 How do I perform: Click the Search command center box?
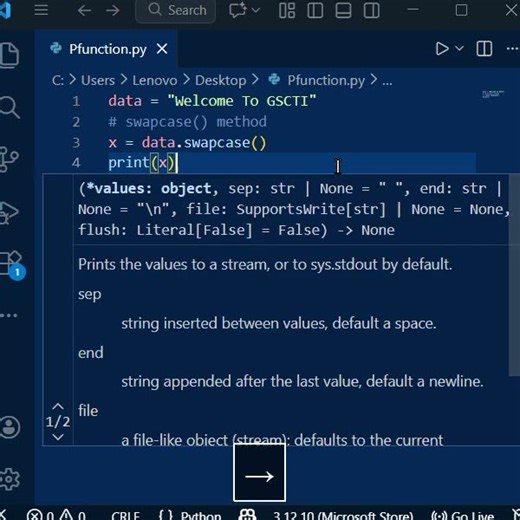[x=176, y=11]
